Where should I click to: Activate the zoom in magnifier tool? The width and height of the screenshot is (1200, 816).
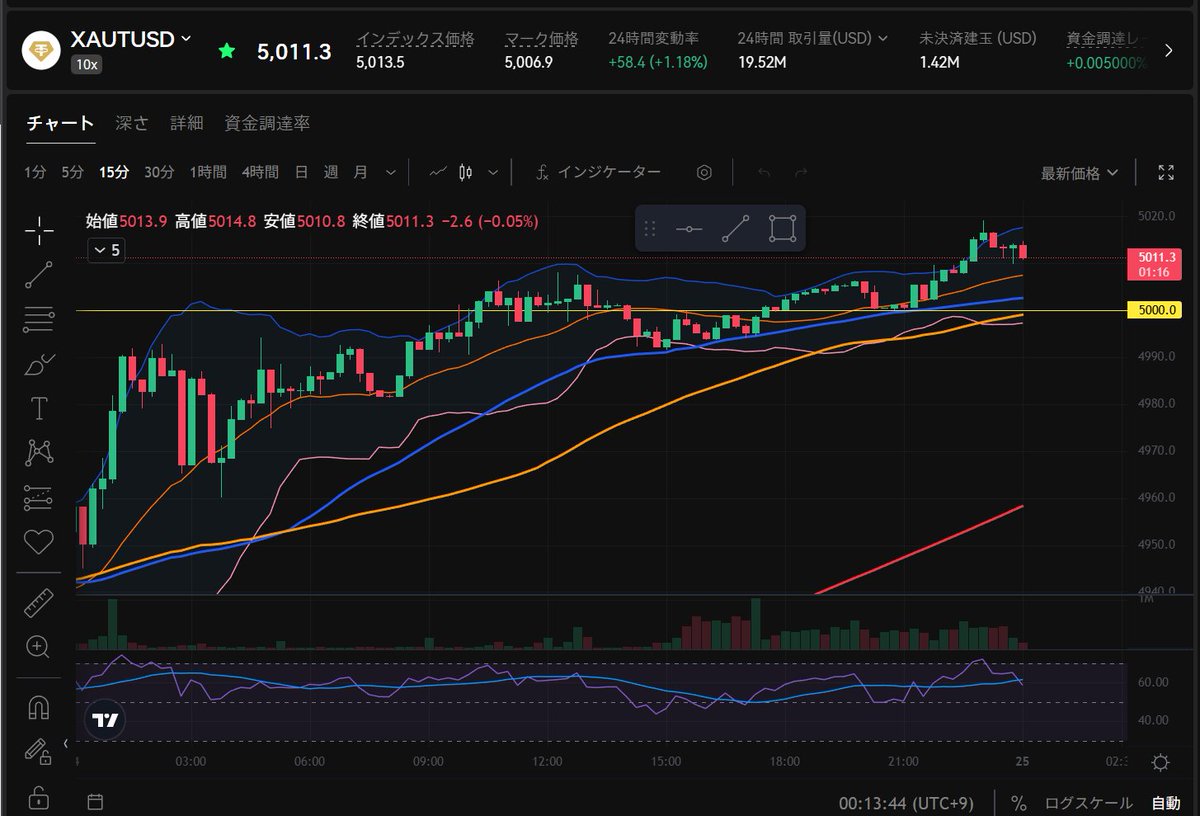(x=39, y=647)
